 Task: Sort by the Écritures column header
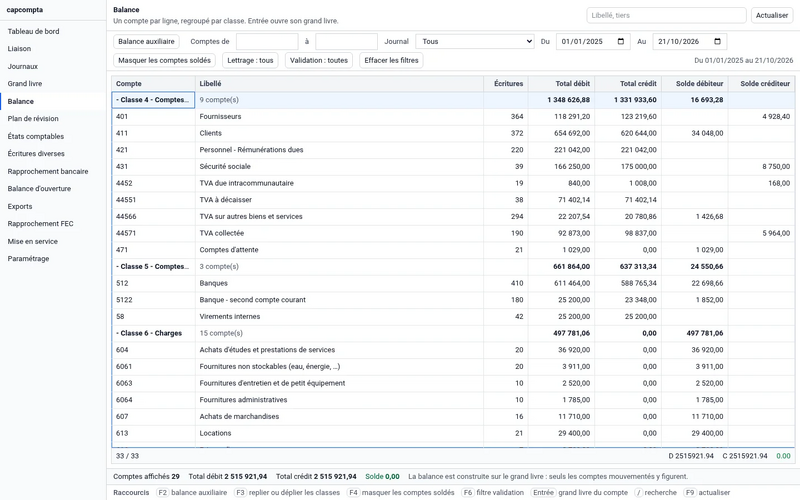506,84
